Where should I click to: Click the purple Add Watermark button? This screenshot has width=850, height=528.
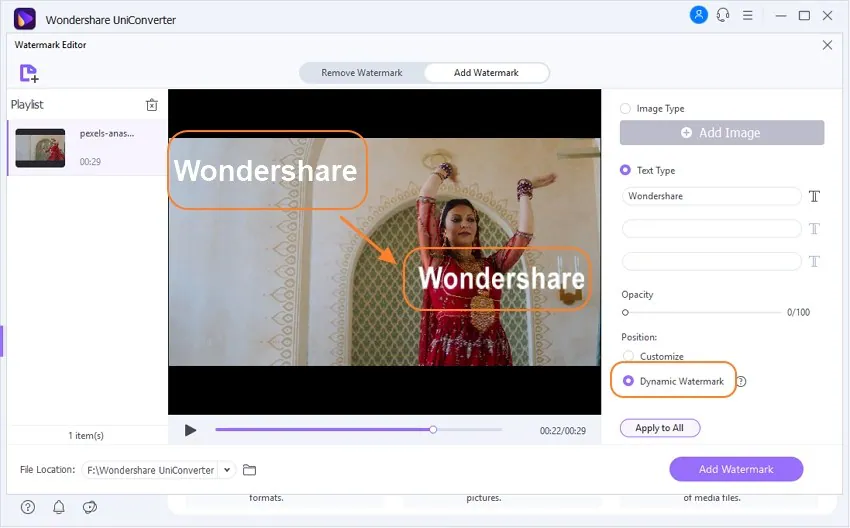pos(736,469)
